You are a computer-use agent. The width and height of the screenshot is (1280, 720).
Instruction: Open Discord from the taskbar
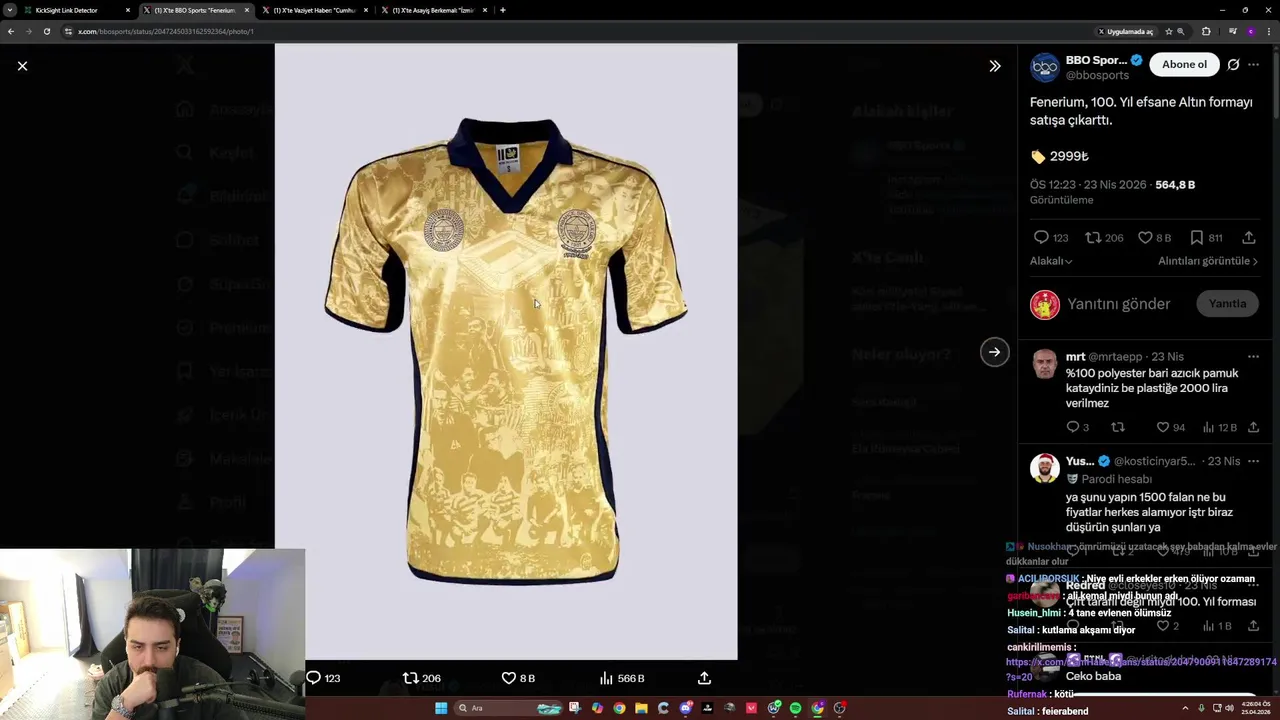tap(685, 708)
